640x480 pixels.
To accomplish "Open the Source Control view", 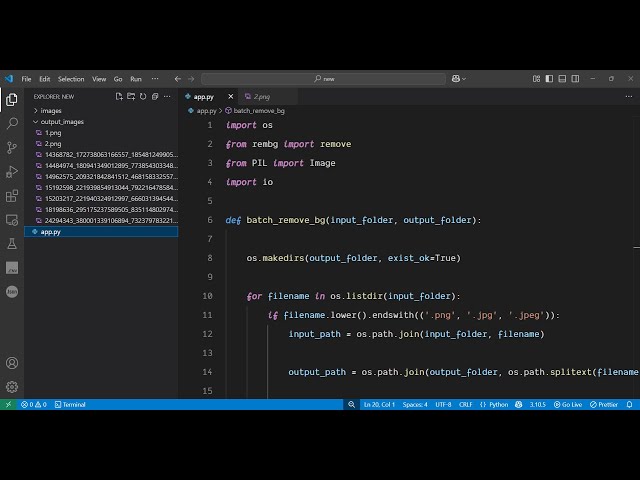I will (12, 147).
